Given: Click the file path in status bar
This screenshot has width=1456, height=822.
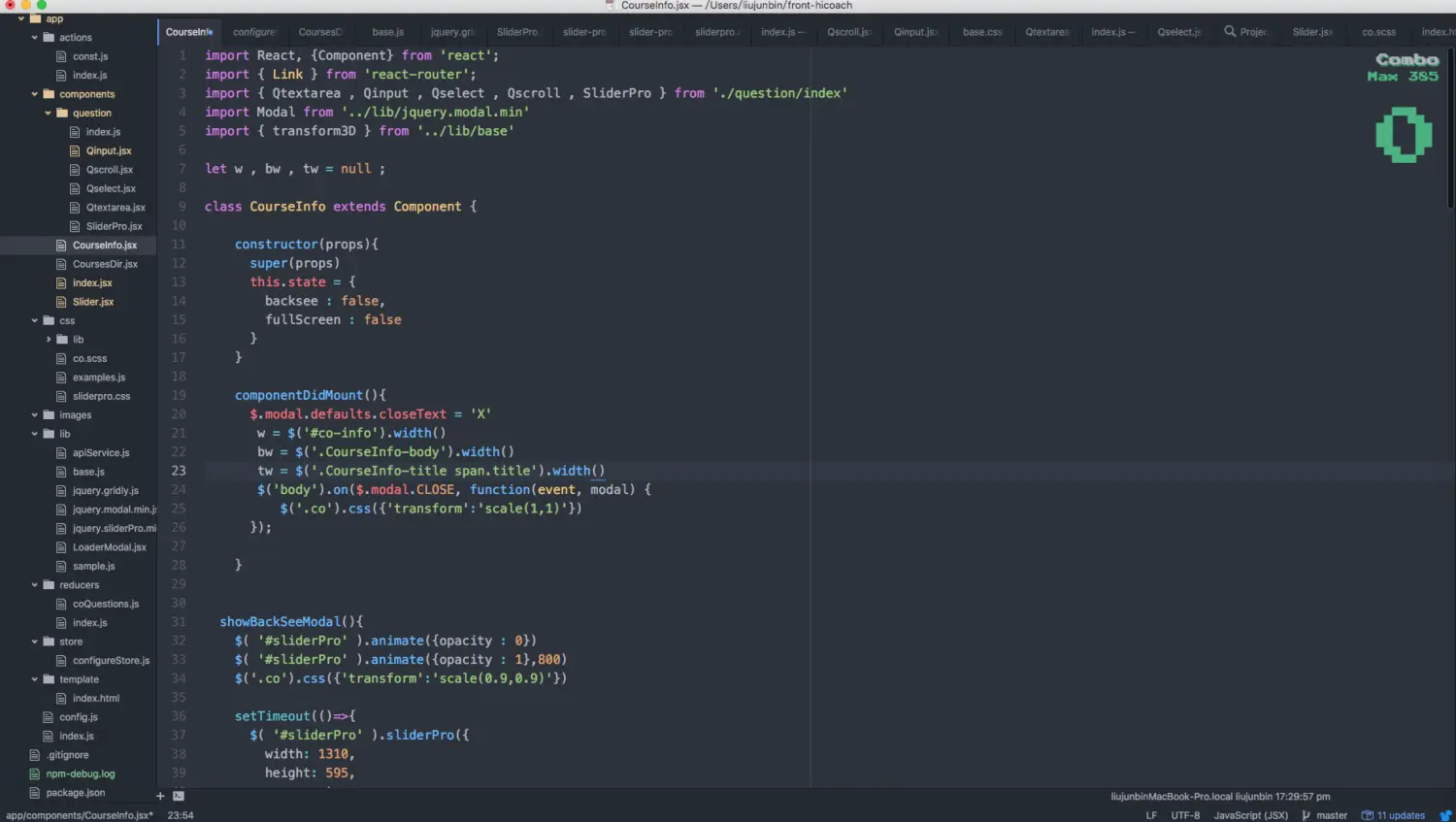Looking at the screenshot, I should pos(80,815).
